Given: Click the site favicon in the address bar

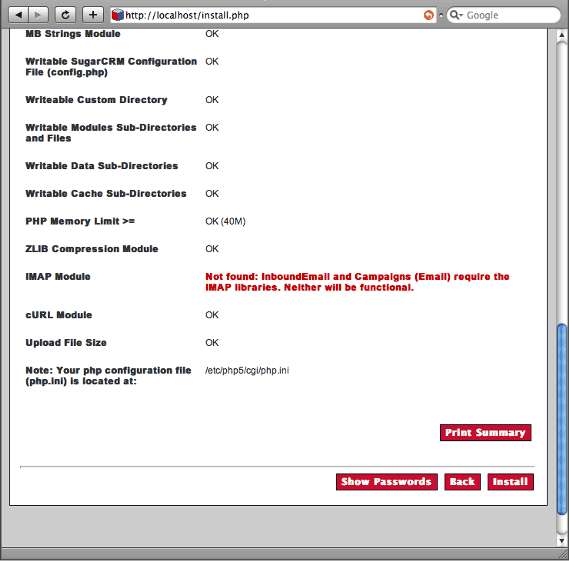Looking at the screenshot, I should (118, 15).
